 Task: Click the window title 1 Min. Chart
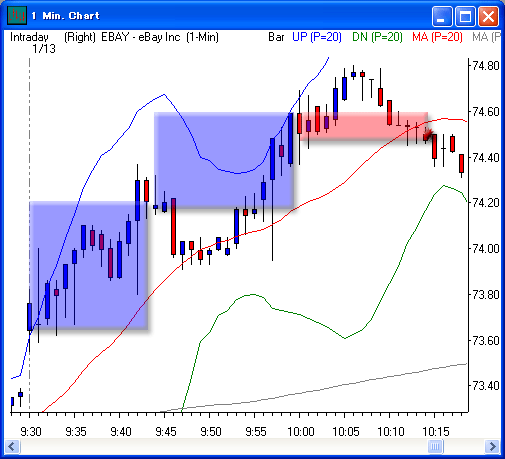pyautogui.click(x=66, y=16)
